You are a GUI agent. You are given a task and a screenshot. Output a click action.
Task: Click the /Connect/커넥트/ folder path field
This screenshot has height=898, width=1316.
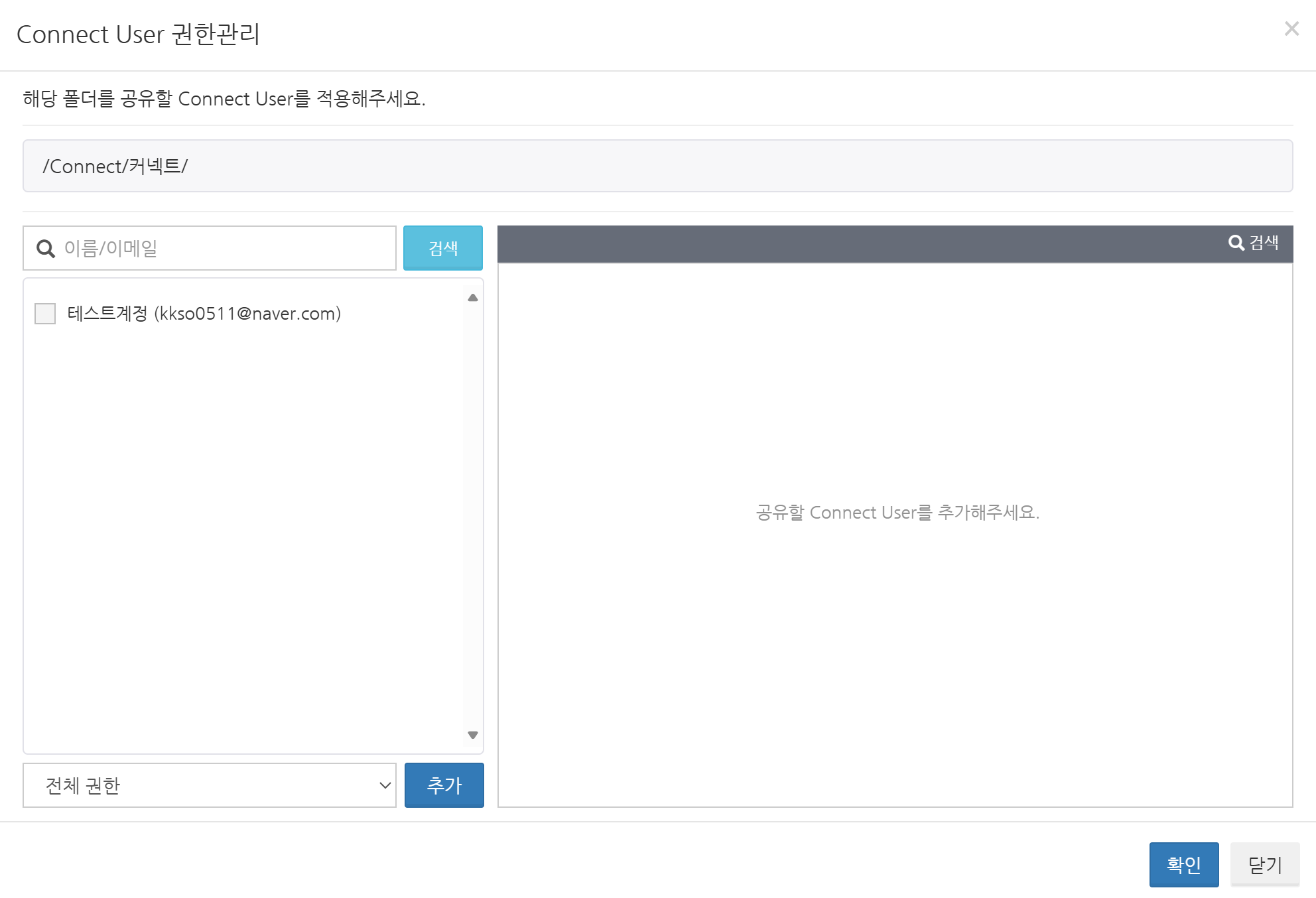[657, 166]
